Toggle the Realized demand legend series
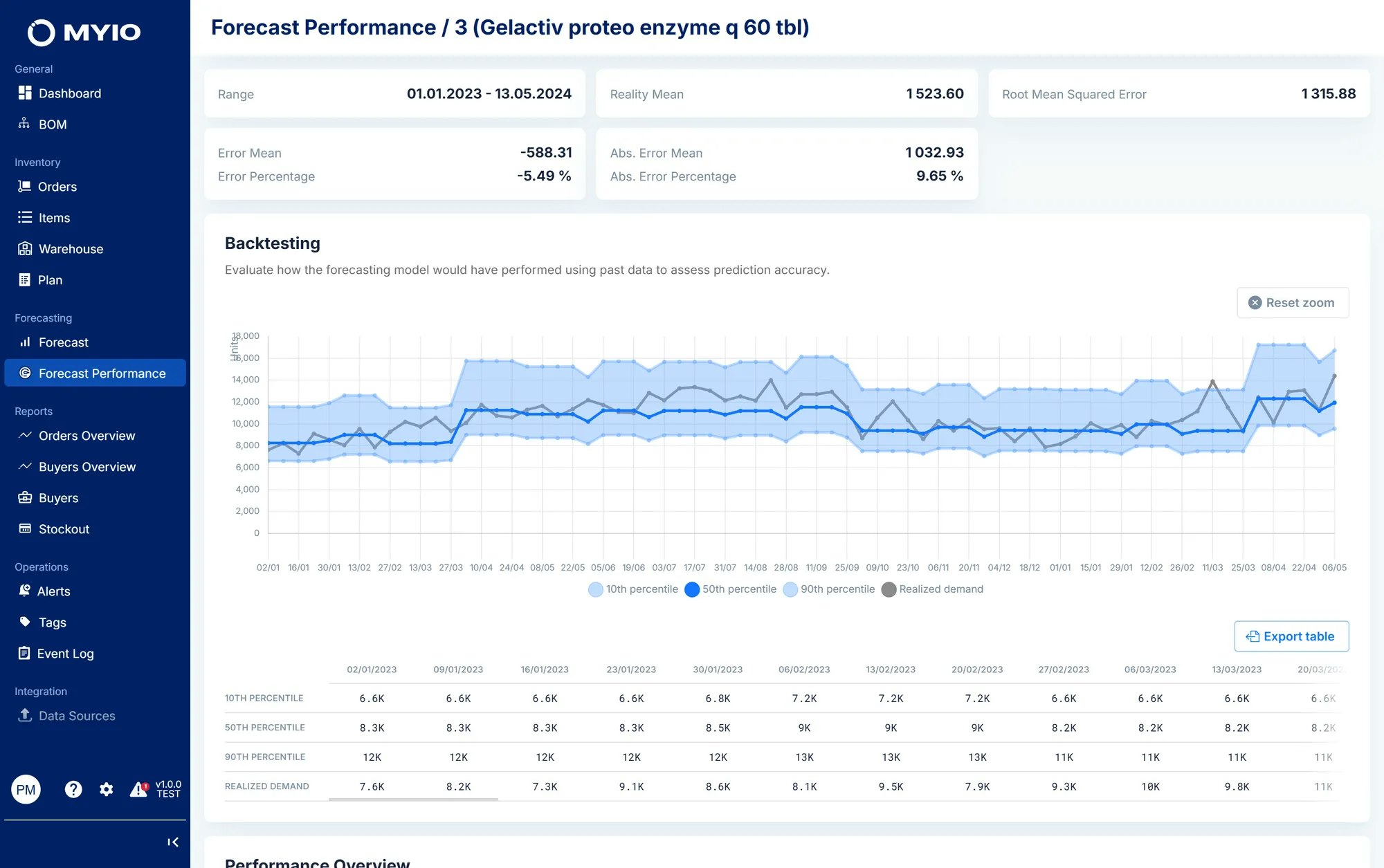The width and height of the screenshot is (1384, 868). (x=932, y=589)
